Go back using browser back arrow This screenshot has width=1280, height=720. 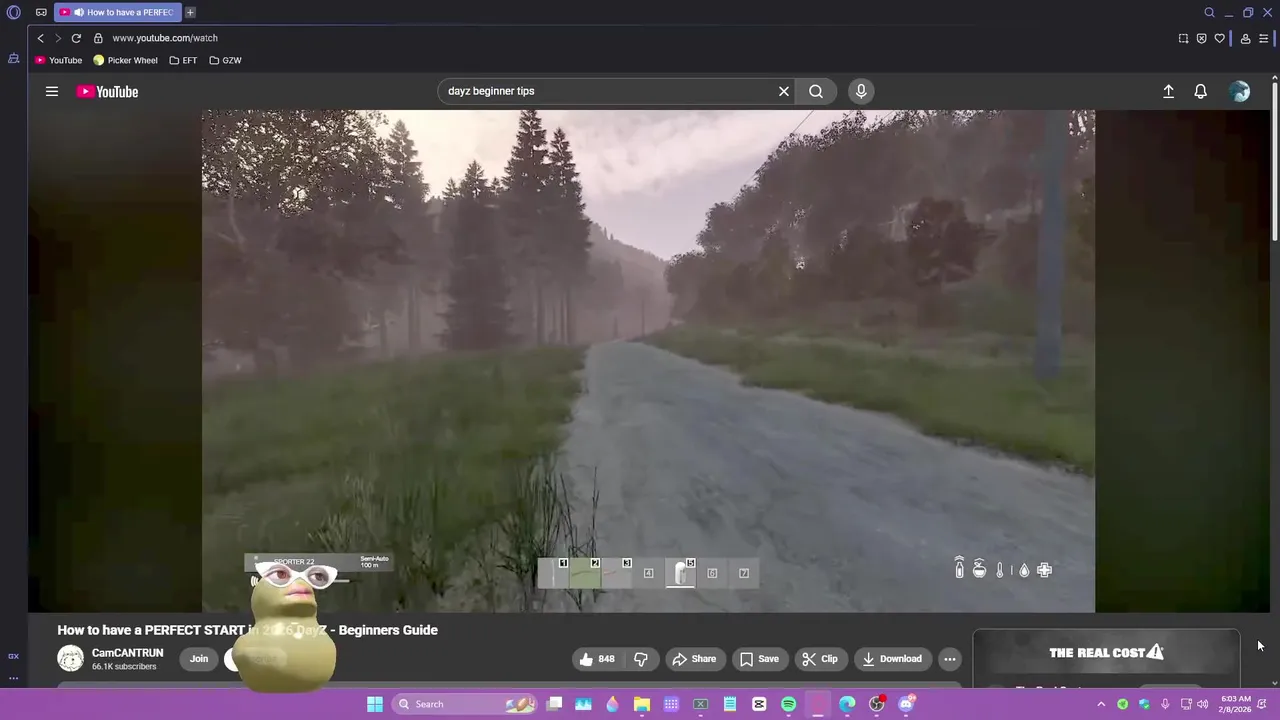[x=40, y=38]
